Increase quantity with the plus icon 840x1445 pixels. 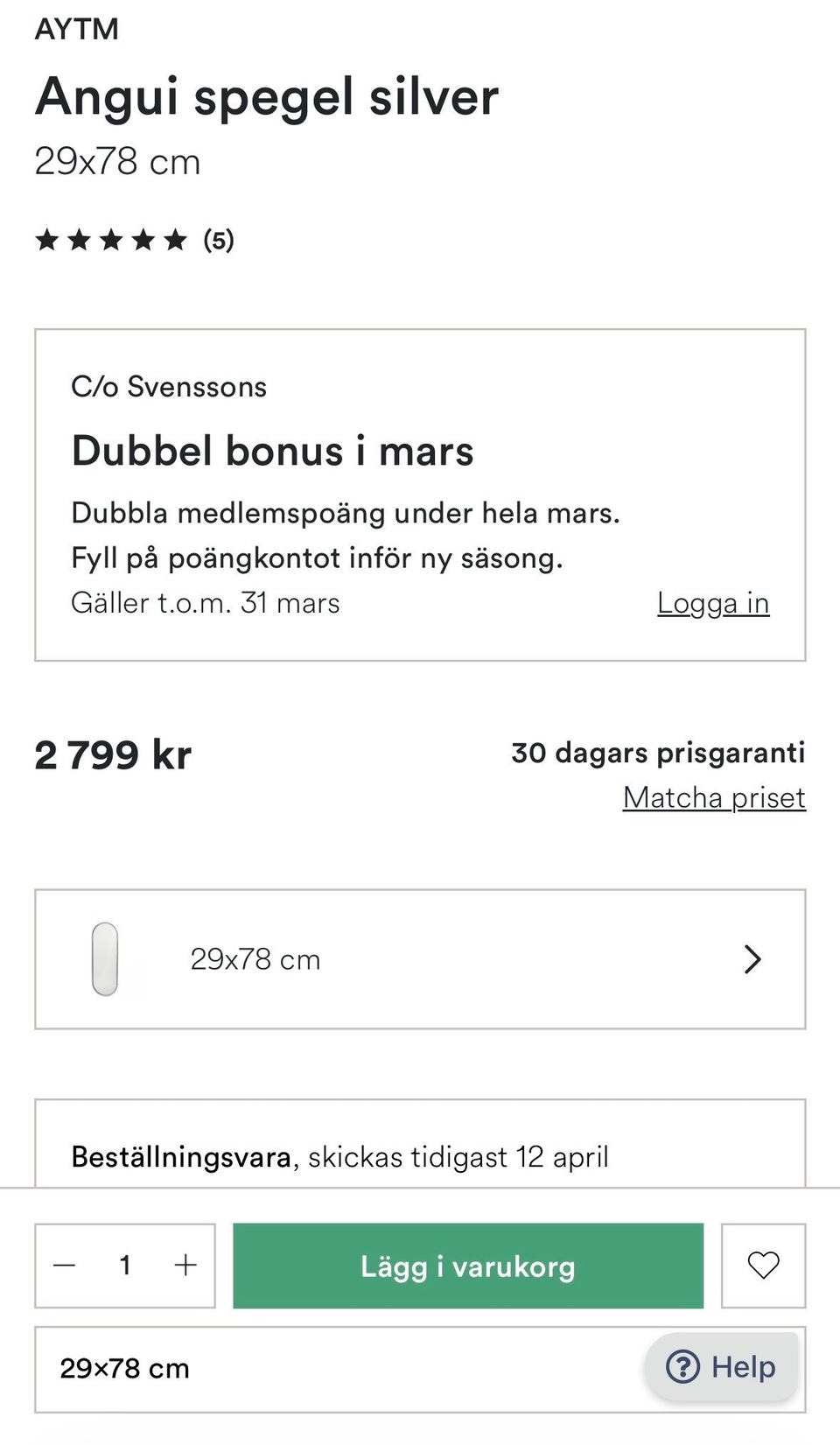[185, 1266]
